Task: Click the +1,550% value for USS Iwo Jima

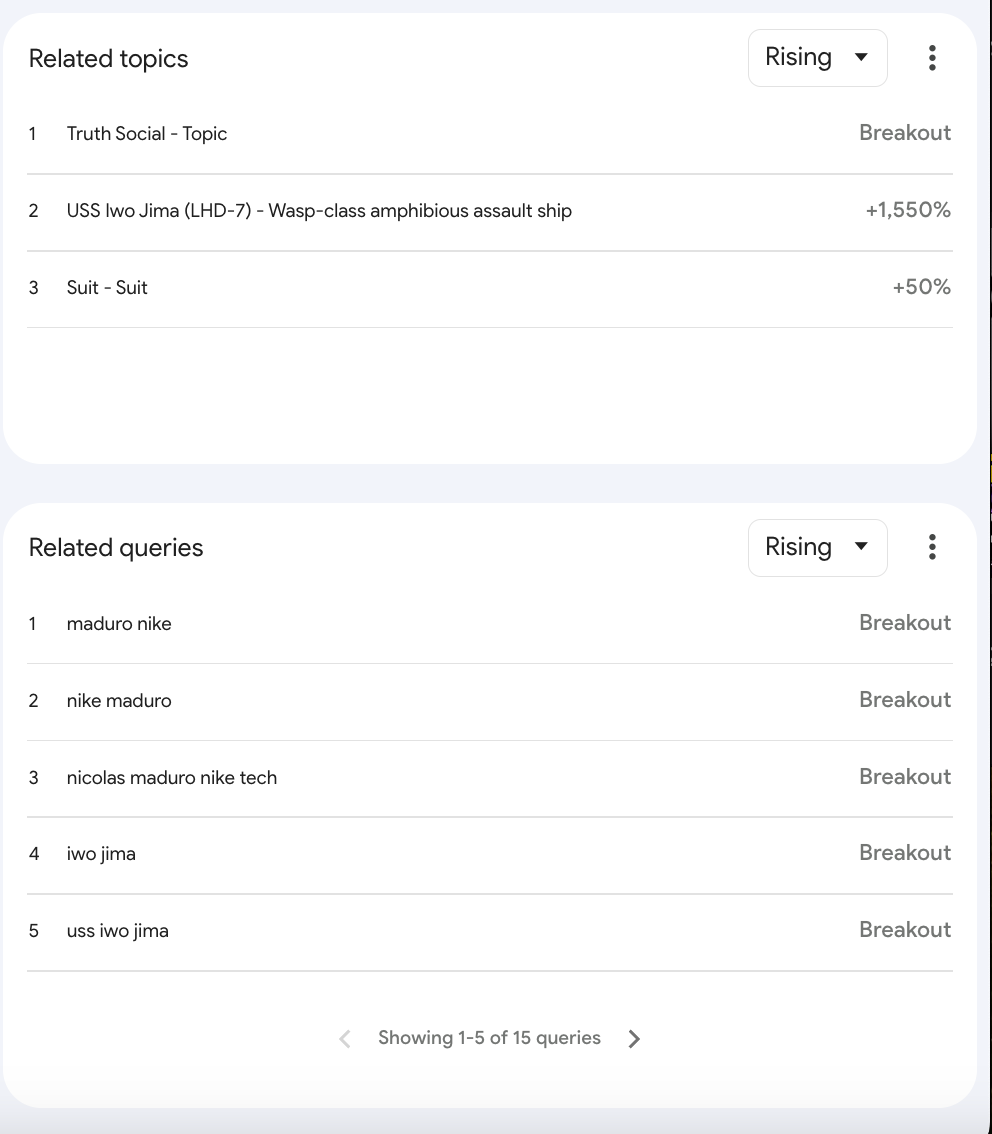Action: pyautogui.click(x=907, y=211)
